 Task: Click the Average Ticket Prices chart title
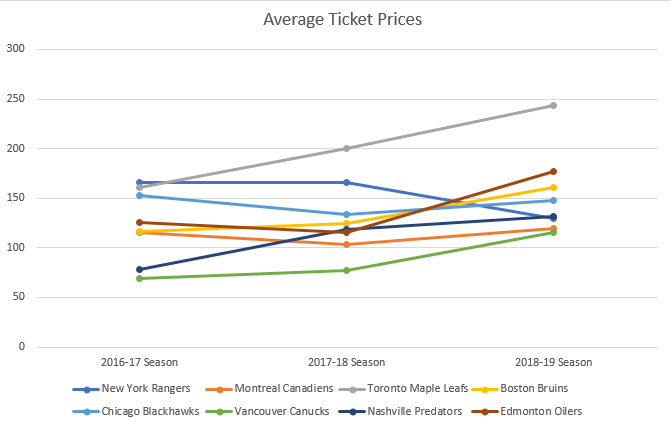[334, 19]
